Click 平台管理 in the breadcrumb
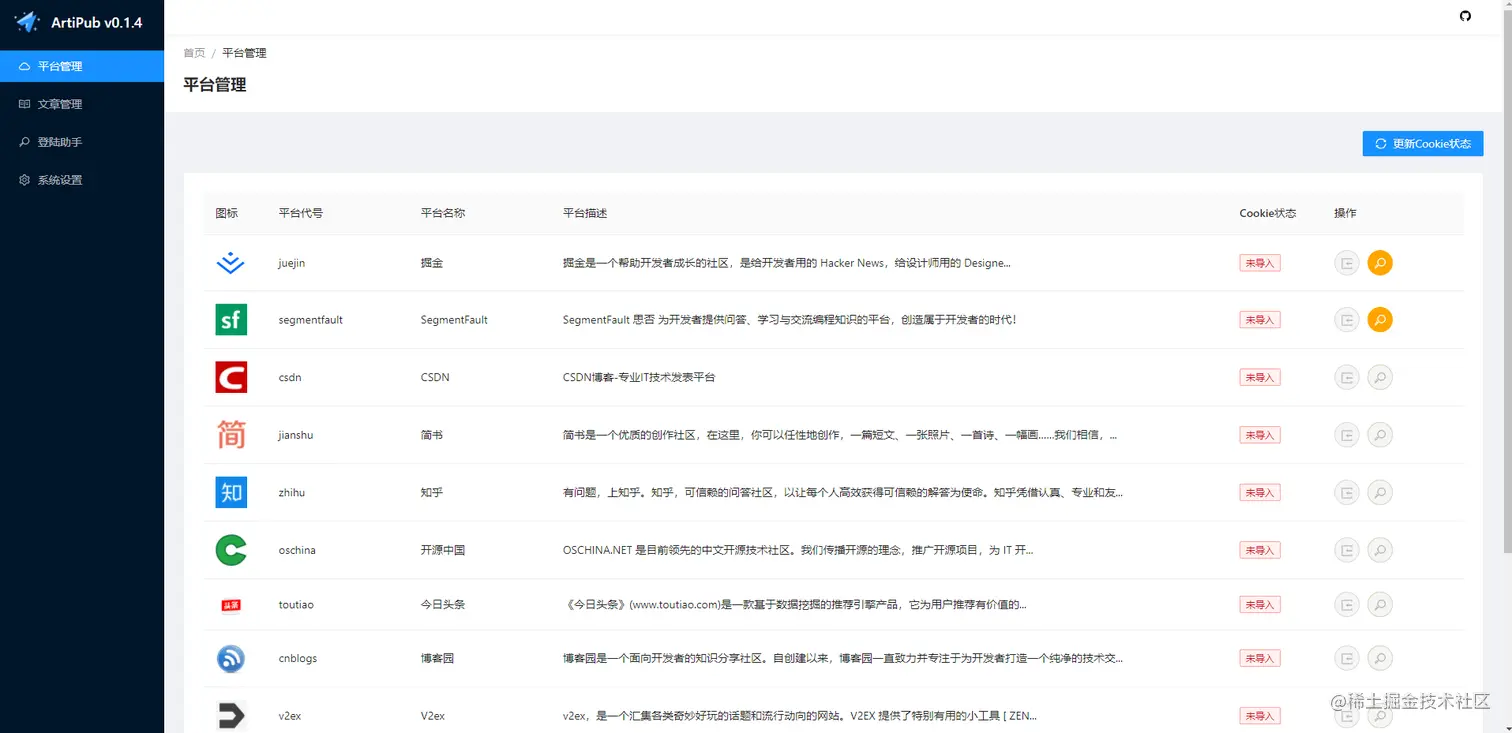This screenshot has width=1512, height=733. tap(244, 53)
